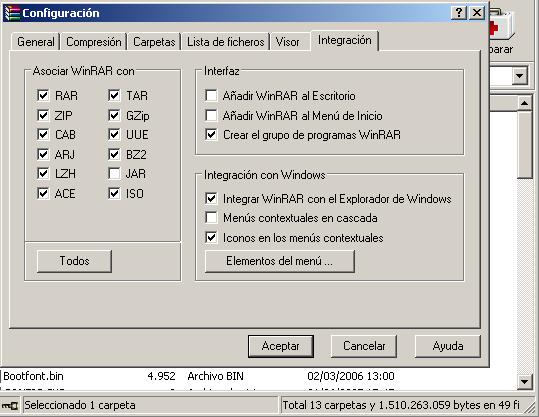539x417 pixels.
Task: Click the Seleccionado 1 carpeta status text
Action: pyautogui.click(x=80, y=405)
